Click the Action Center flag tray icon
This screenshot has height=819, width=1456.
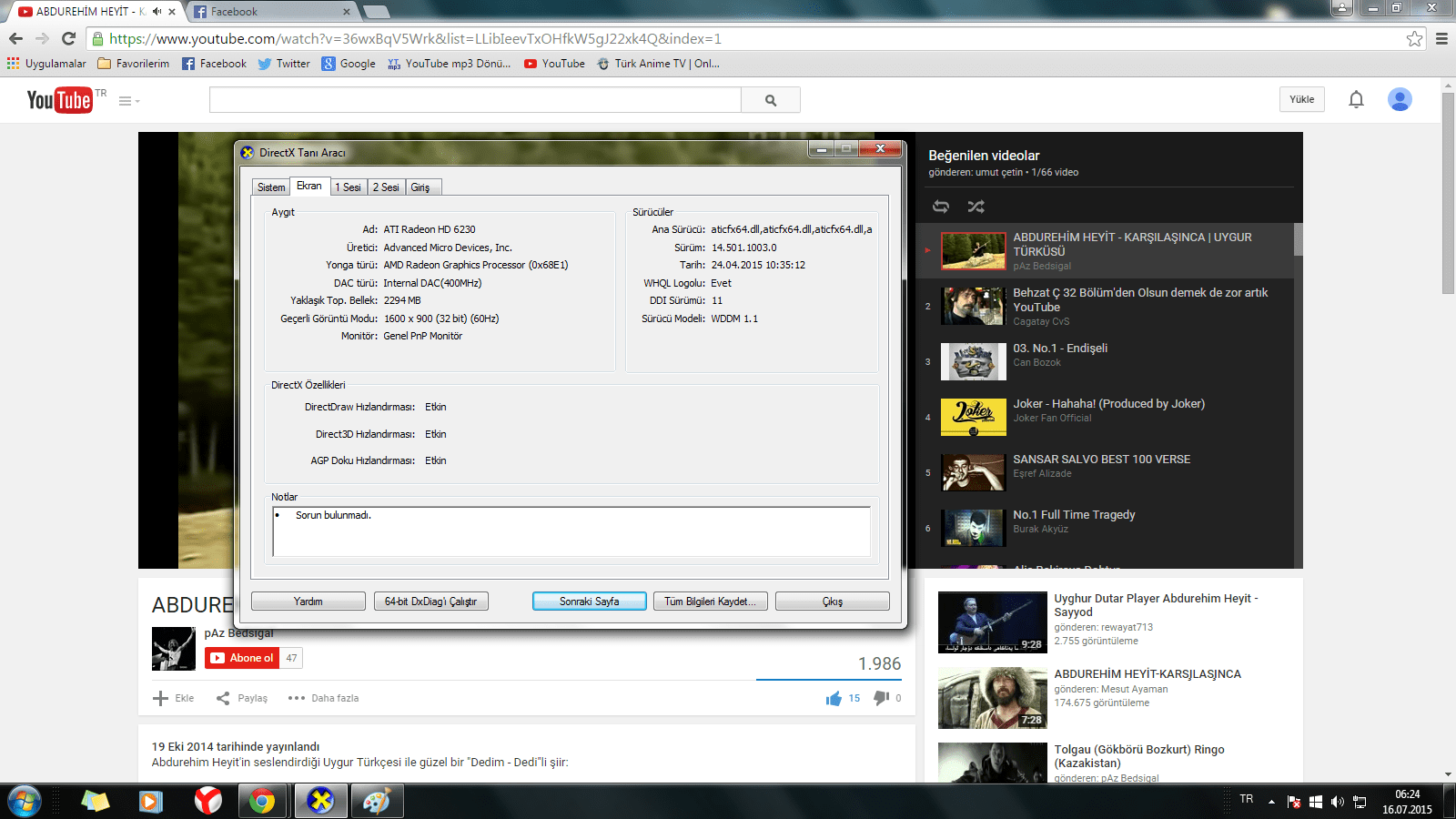(x=1293, y=802)
